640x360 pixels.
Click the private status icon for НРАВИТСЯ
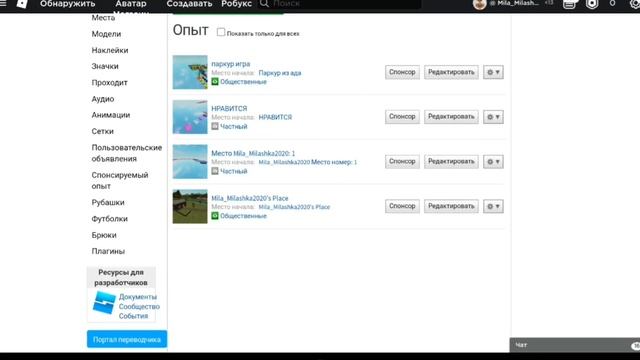[x=215, y=127]
